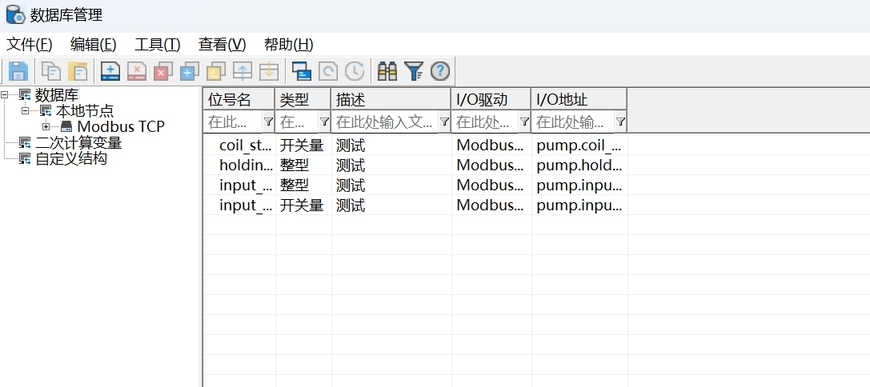Open filter dropdown for 描述 column
The height and width of the screenshot is (387, 870).
click(444, 122)
